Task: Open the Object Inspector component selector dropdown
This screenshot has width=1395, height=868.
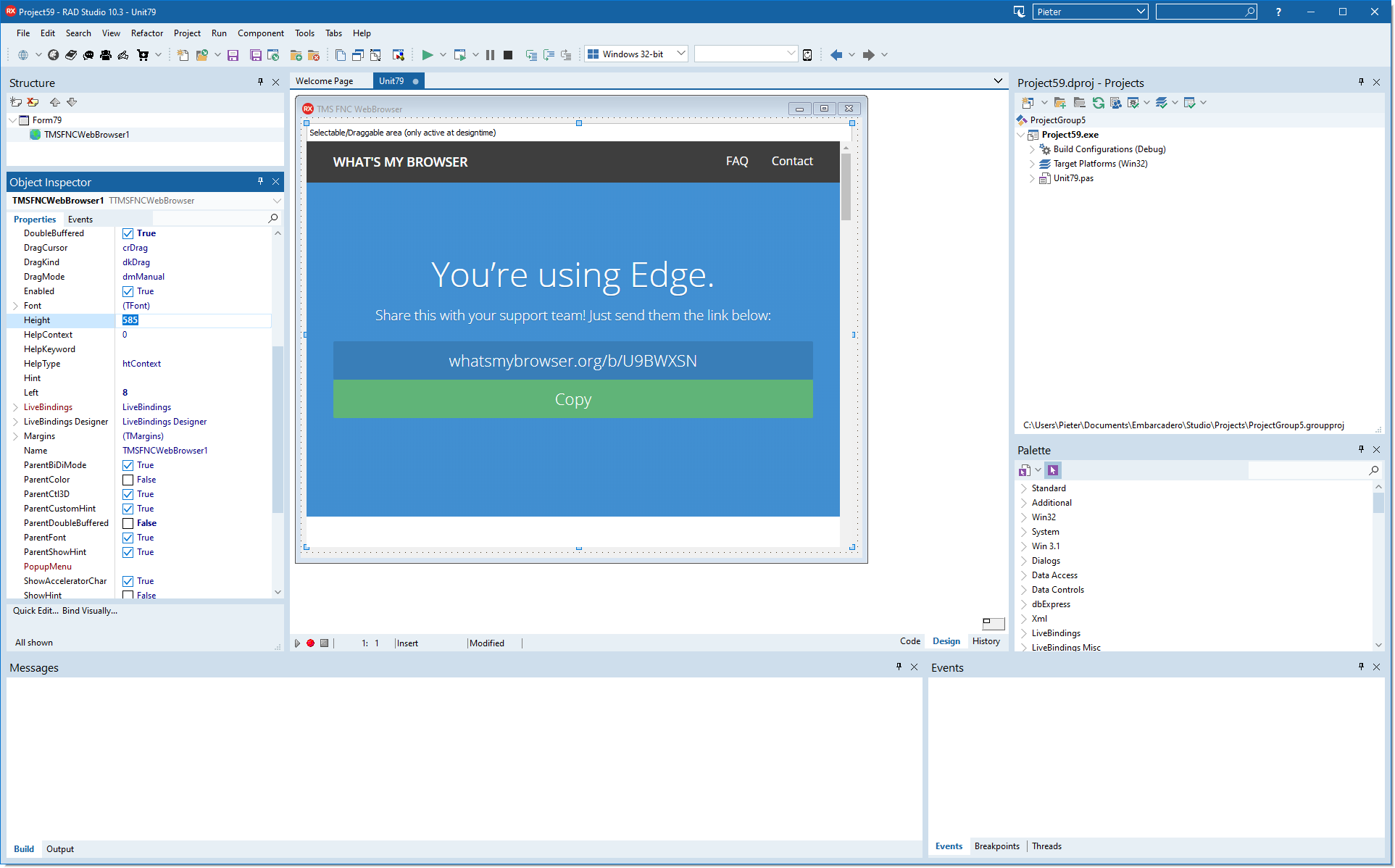Action: coord(276,201)
